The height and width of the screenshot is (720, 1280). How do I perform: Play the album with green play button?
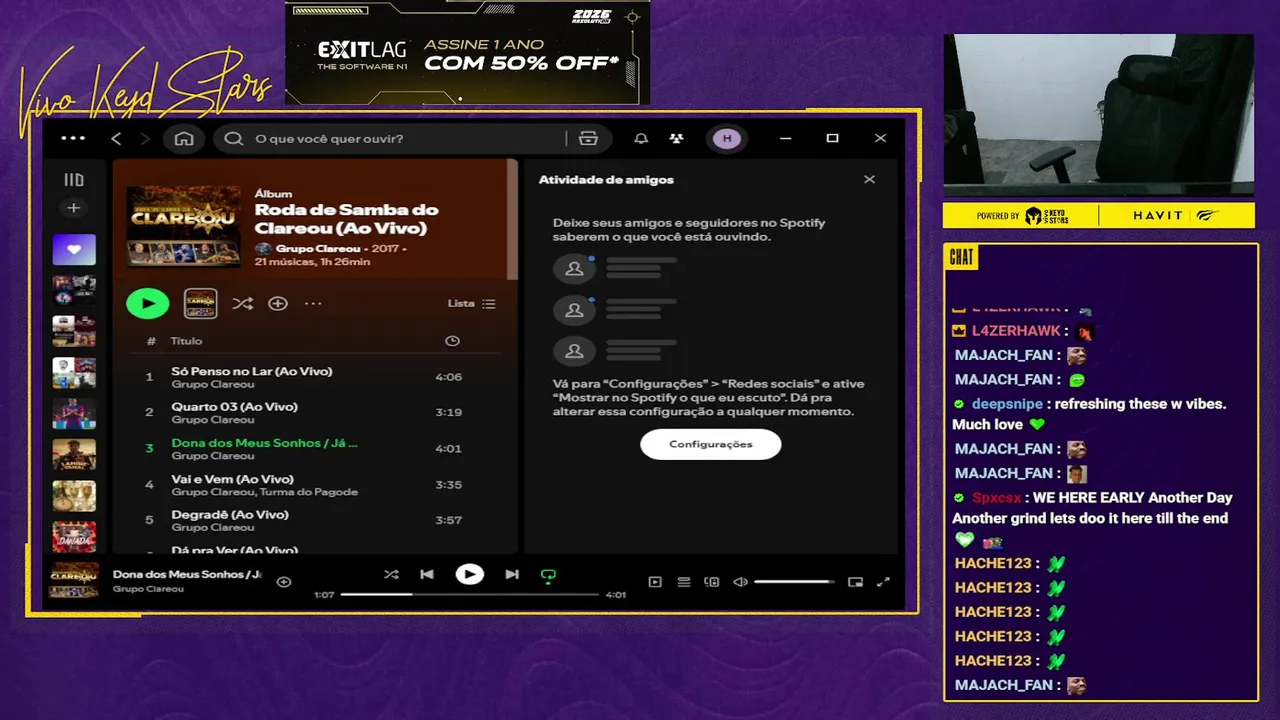(148, 303)
